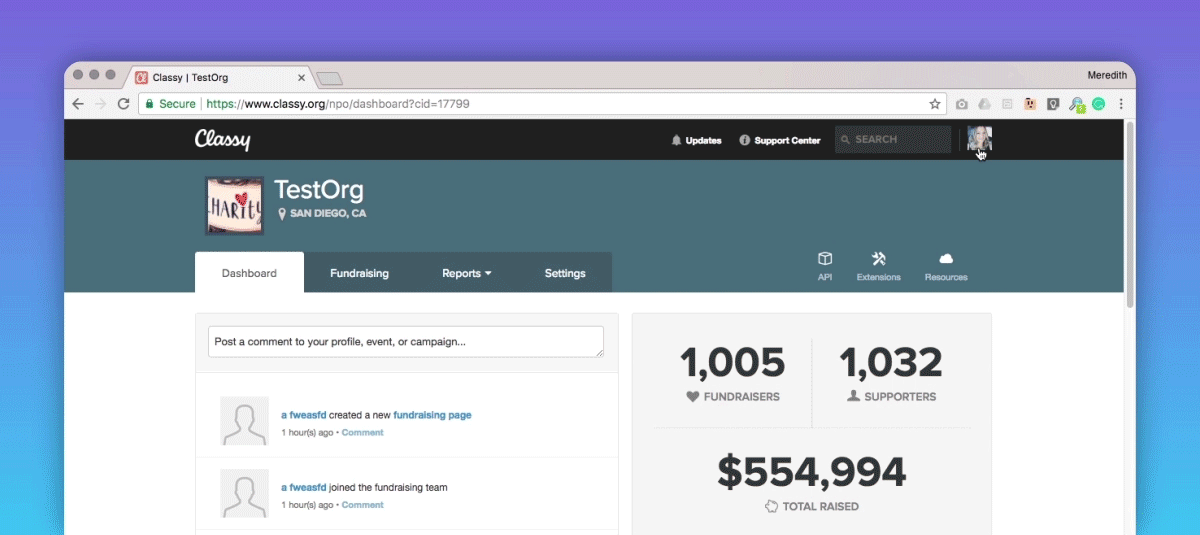
Task: Bookmark page with the star icon
Action: point(935,104)
